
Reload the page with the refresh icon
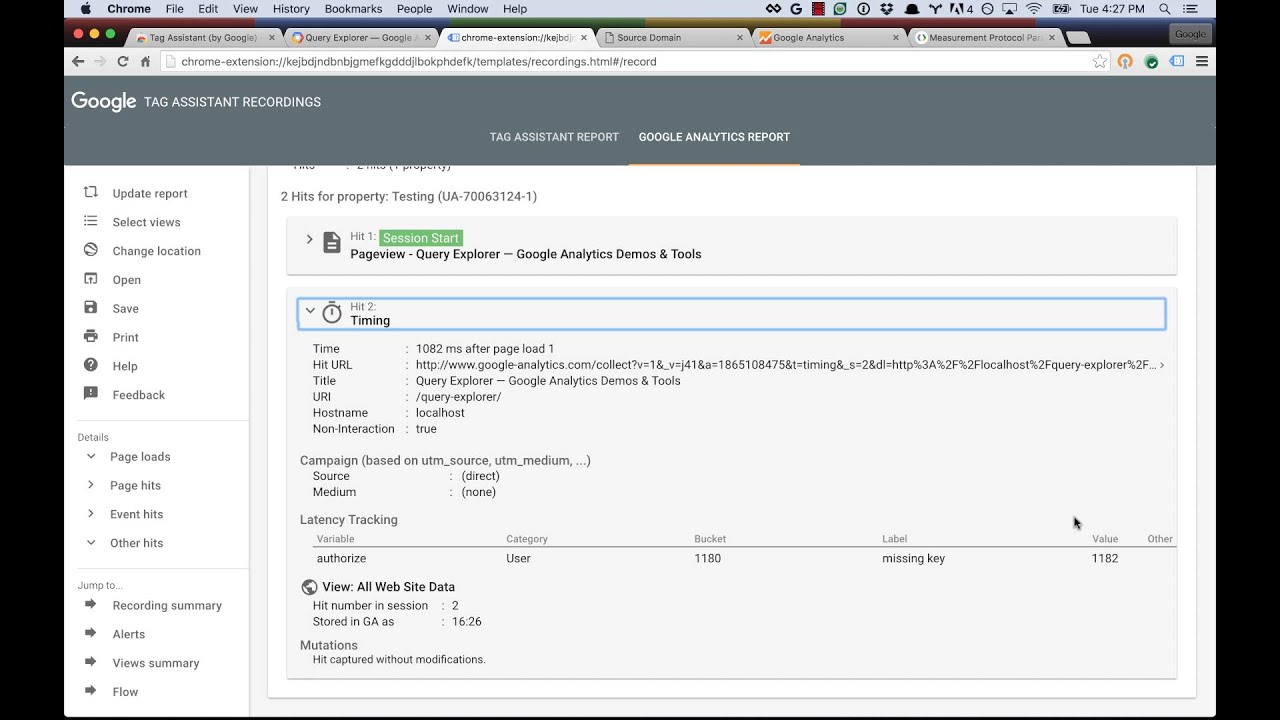coord(123,61)
